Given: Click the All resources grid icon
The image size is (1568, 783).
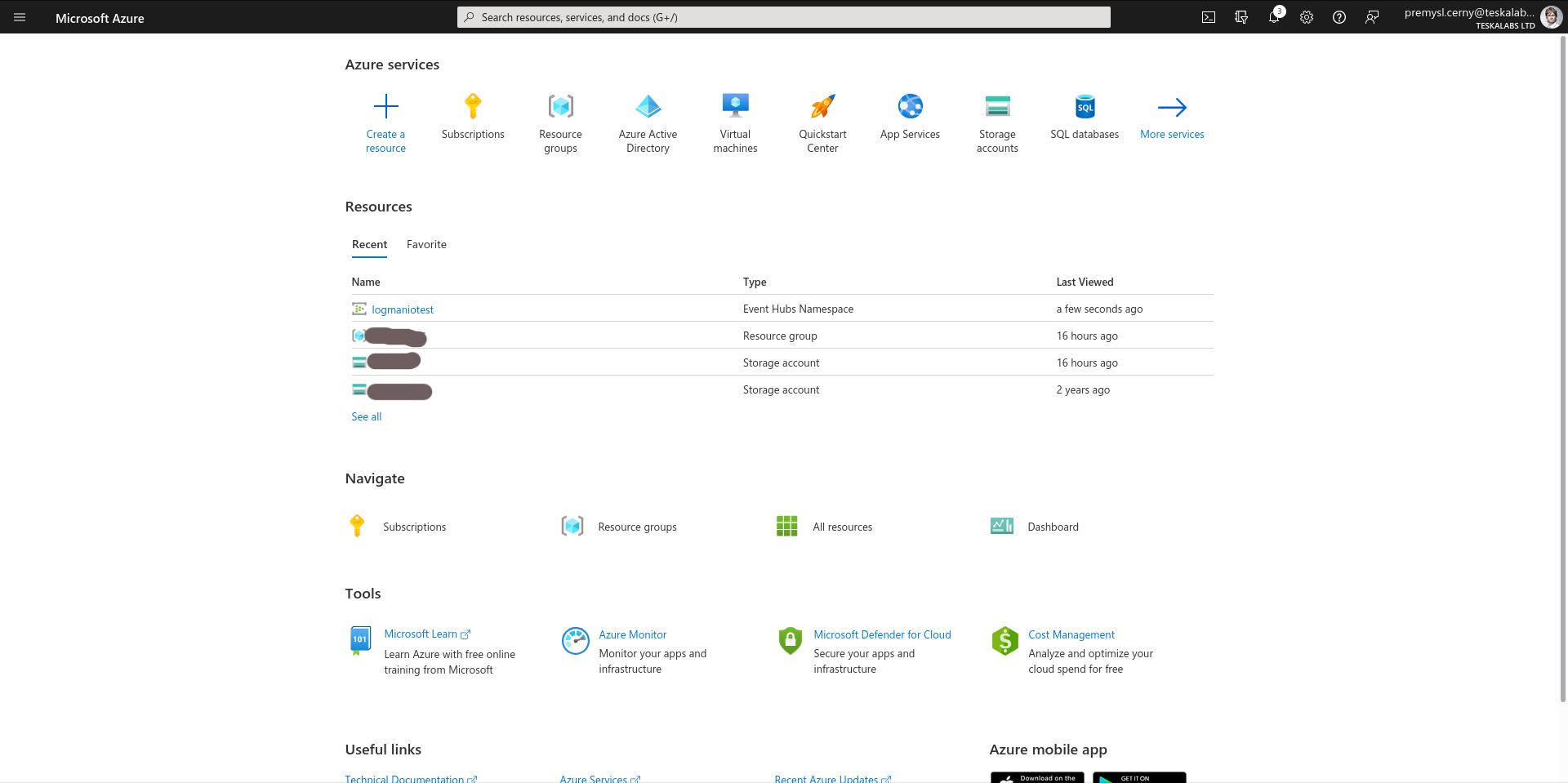Looking at the screenshot, I should 787,527.
